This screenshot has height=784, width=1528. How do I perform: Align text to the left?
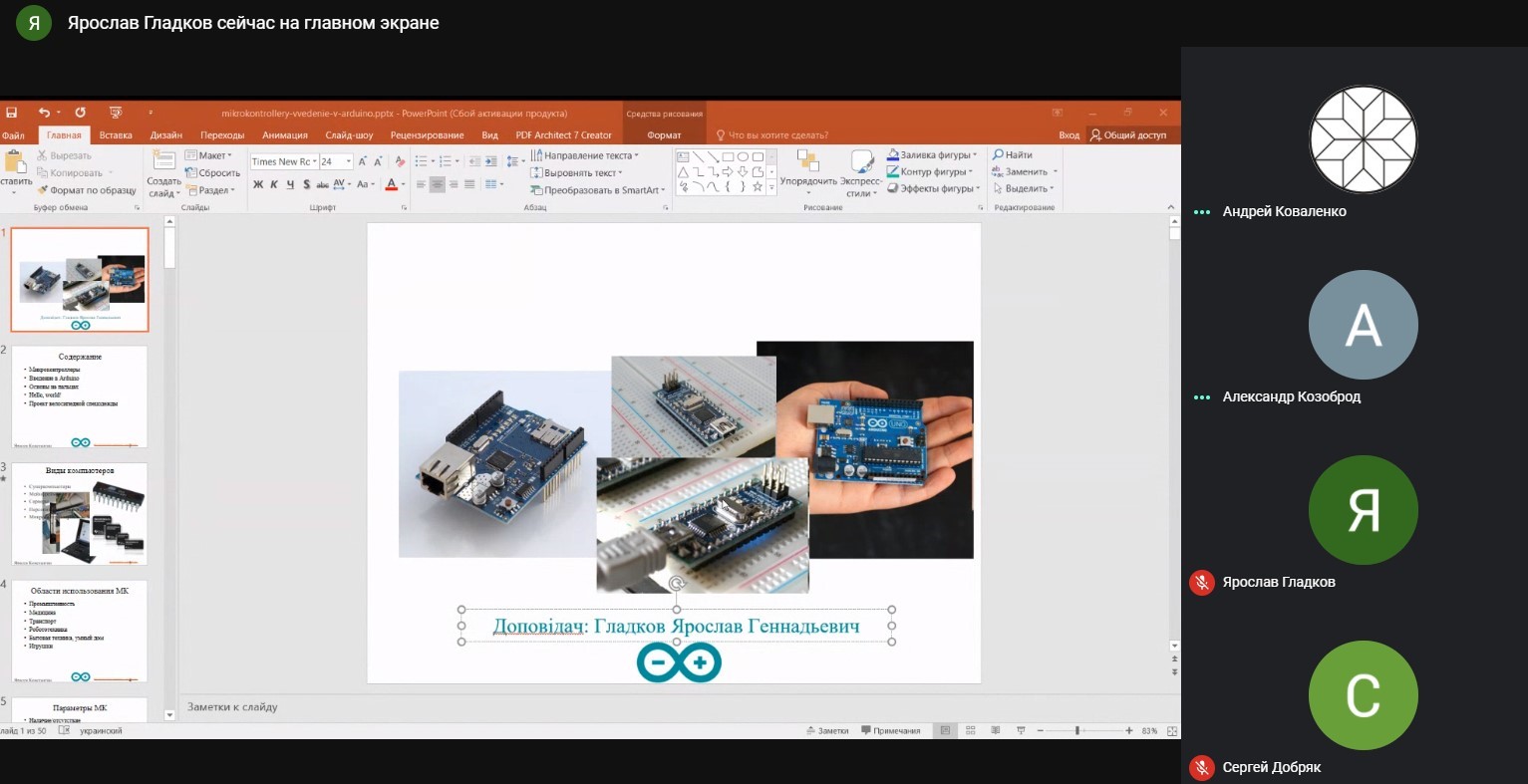[x=421, y=184]
